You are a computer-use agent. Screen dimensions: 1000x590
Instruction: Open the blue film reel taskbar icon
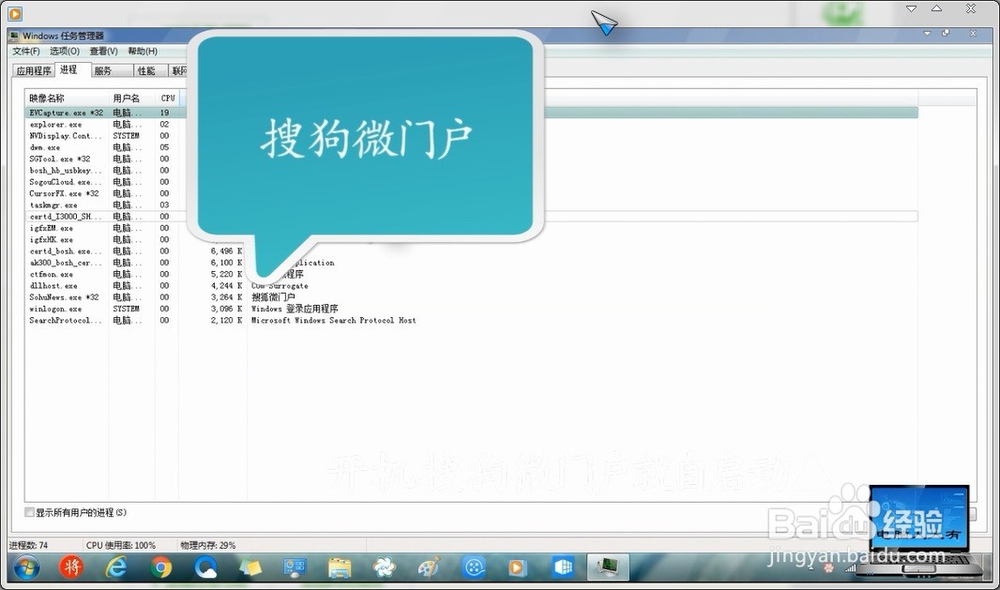tap(474, 567)
